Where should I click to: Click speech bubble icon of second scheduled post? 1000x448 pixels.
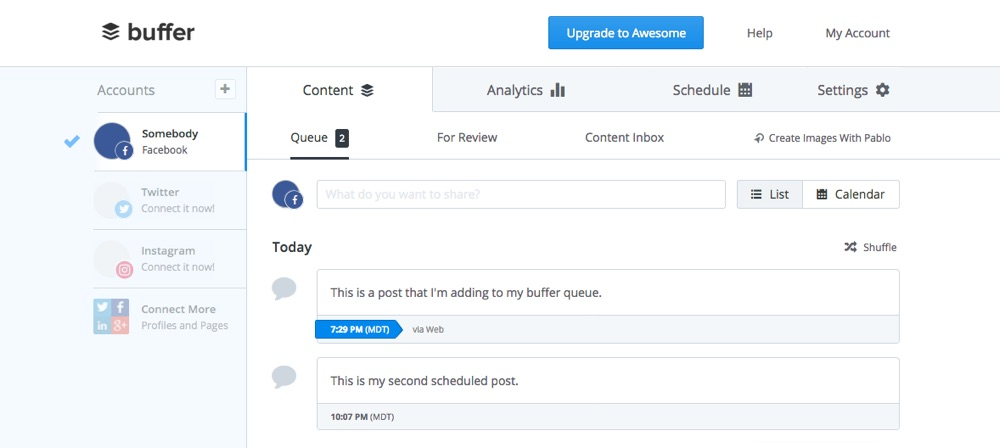point(284,377)
